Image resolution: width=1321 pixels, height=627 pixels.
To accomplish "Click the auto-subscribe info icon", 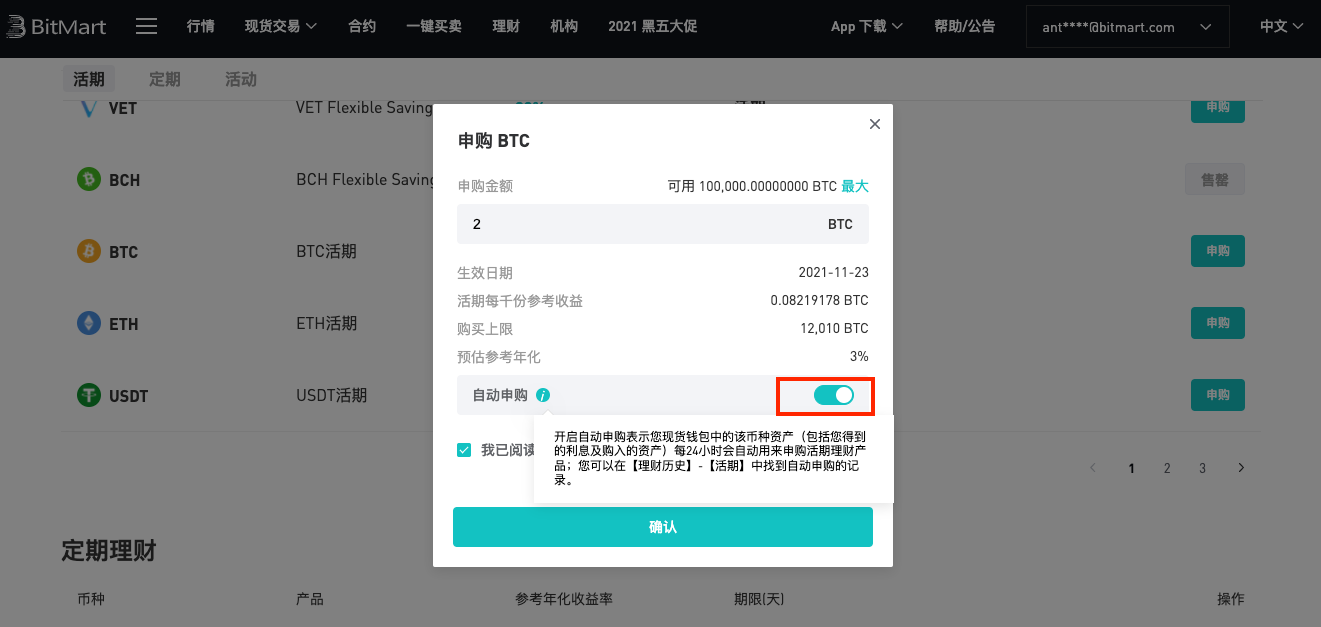I will (543, 395).
